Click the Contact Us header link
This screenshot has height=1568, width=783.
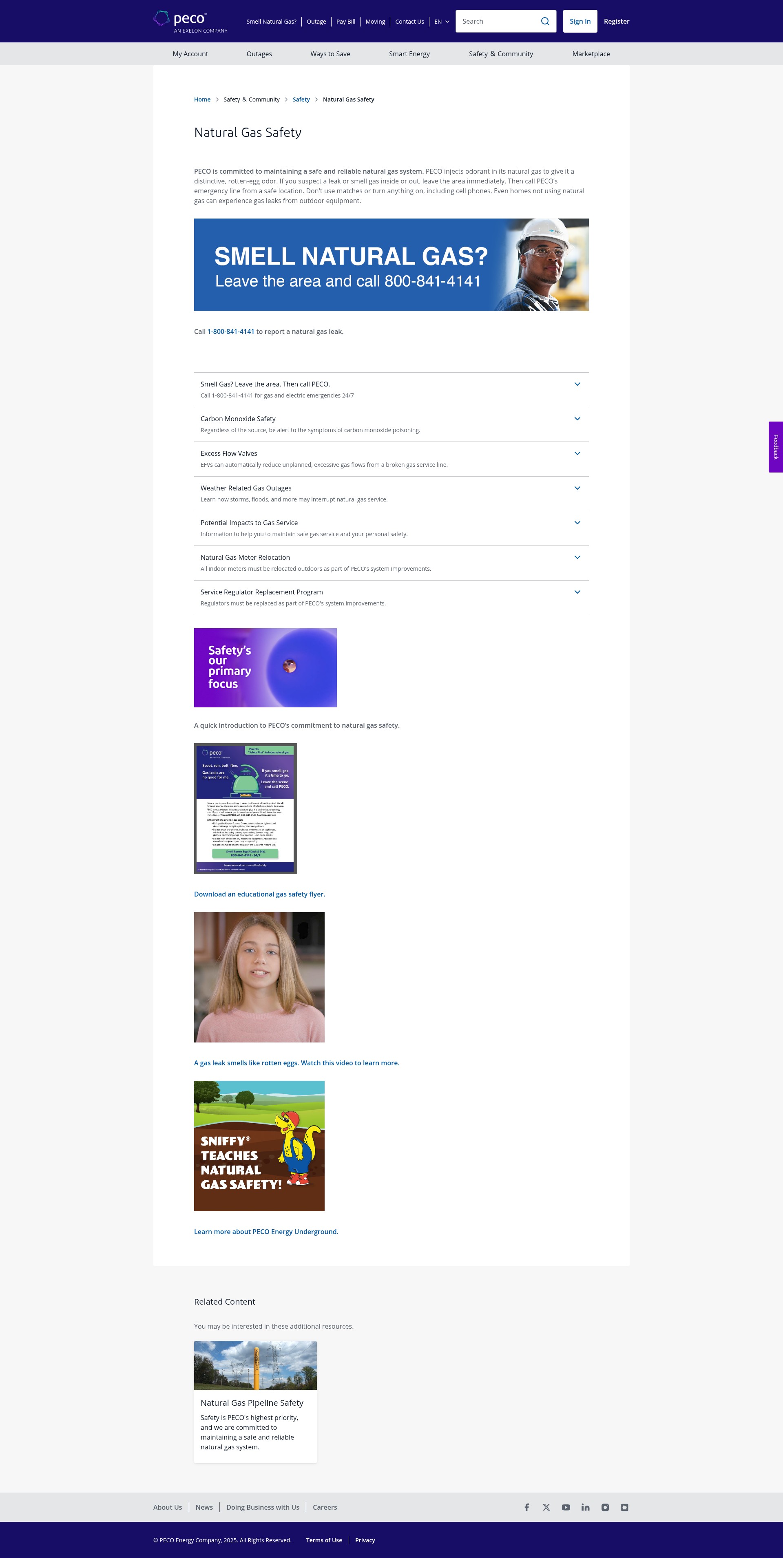[410, 21]
